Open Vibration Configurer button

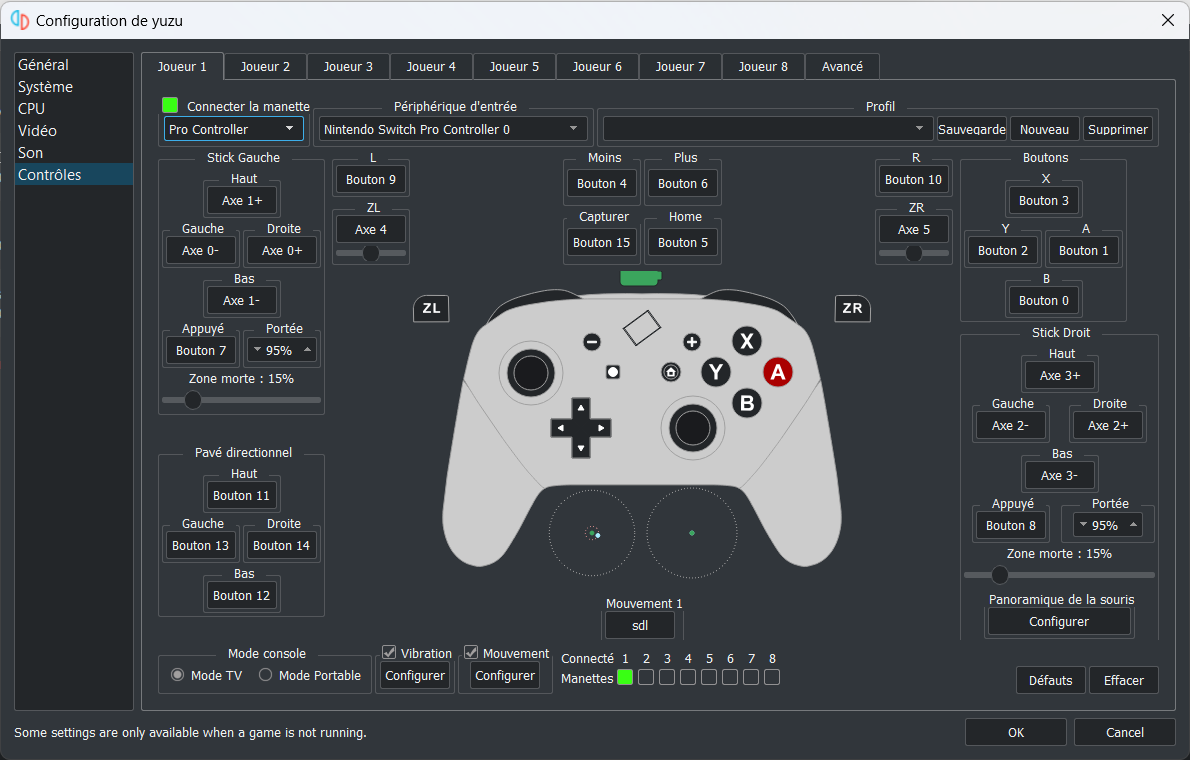pyautogui.click(x=414, y=676)
